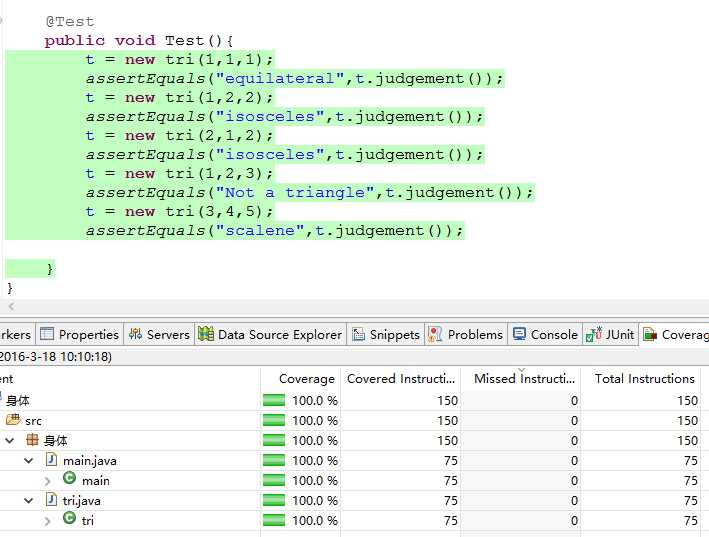Select the 身体 package row
The width and height of the screenshot is (709, 537).
[350, 440]
